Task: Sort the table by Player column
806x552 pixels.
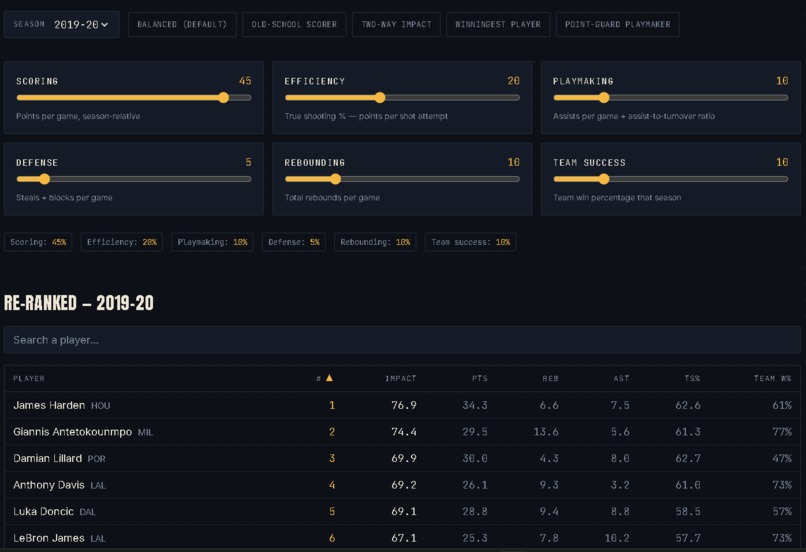Action: (x=29, y=378)
